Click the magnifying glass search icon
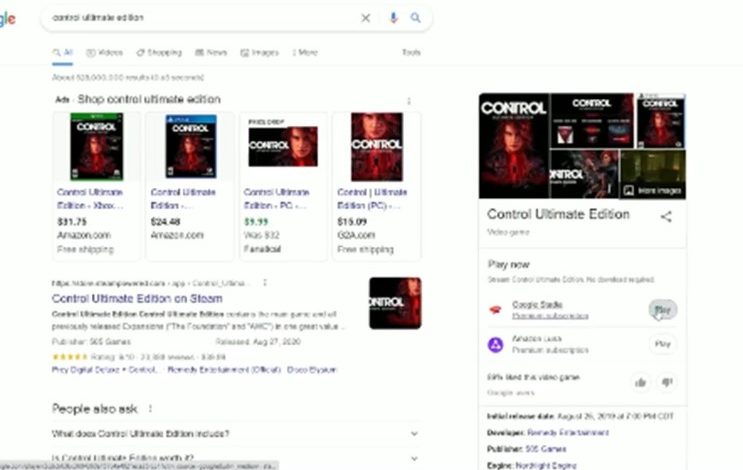 click(x=416, y=18)
